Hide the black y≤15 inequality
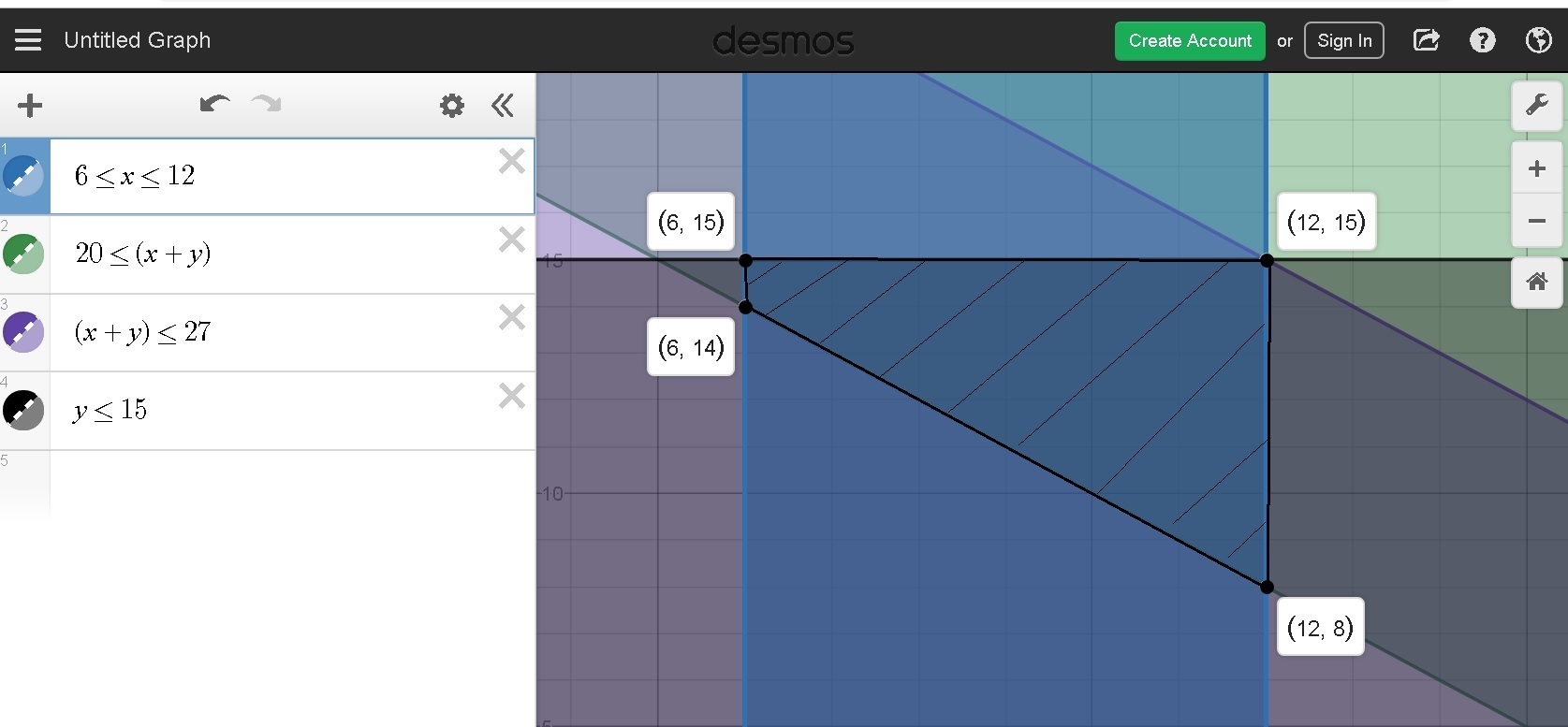 tap(23, 410)
